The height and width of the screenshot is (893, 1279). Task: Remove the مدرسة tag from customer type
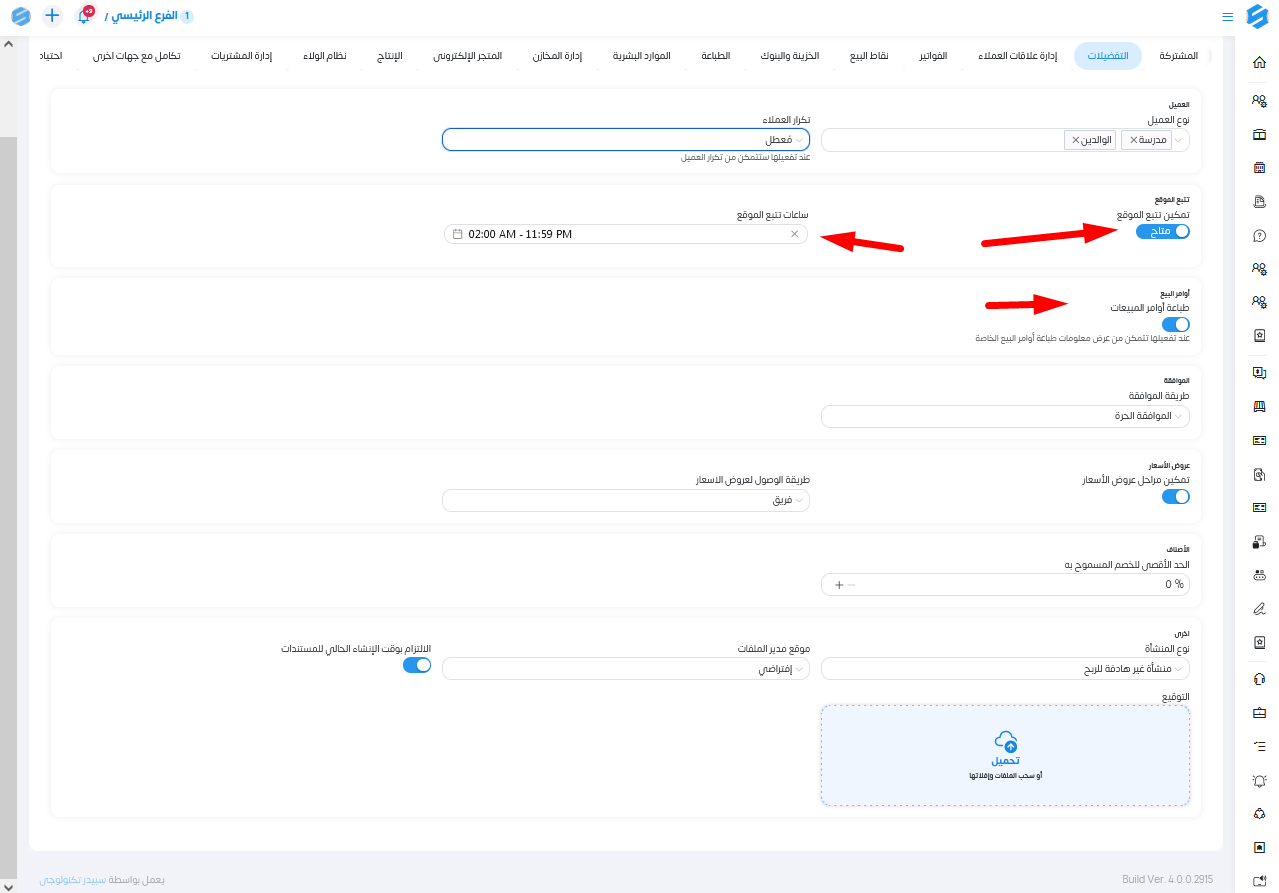tap(1133, 140)
